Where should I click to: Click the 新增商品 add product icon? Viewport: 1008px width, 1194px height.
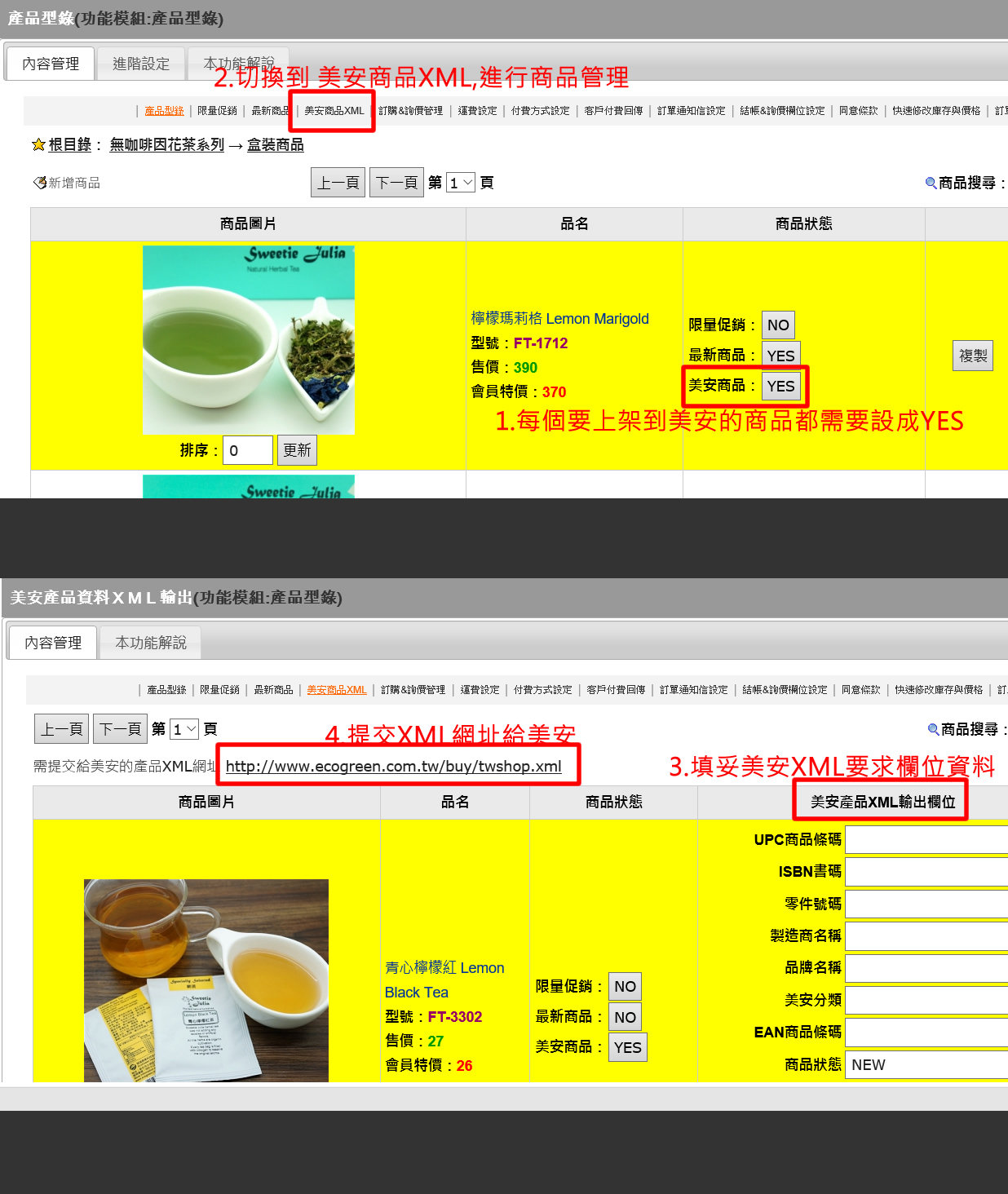[x=39, y=183]
